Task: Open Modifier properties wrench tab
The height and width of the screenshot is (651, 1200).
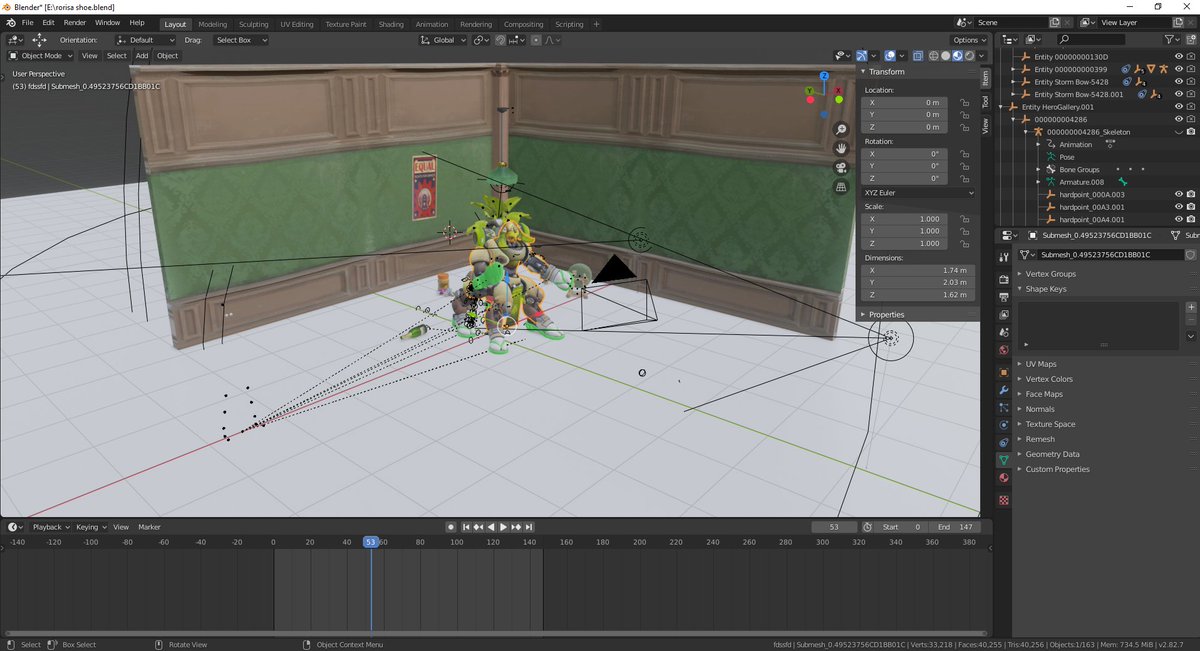Action: tap(1004, 390)
